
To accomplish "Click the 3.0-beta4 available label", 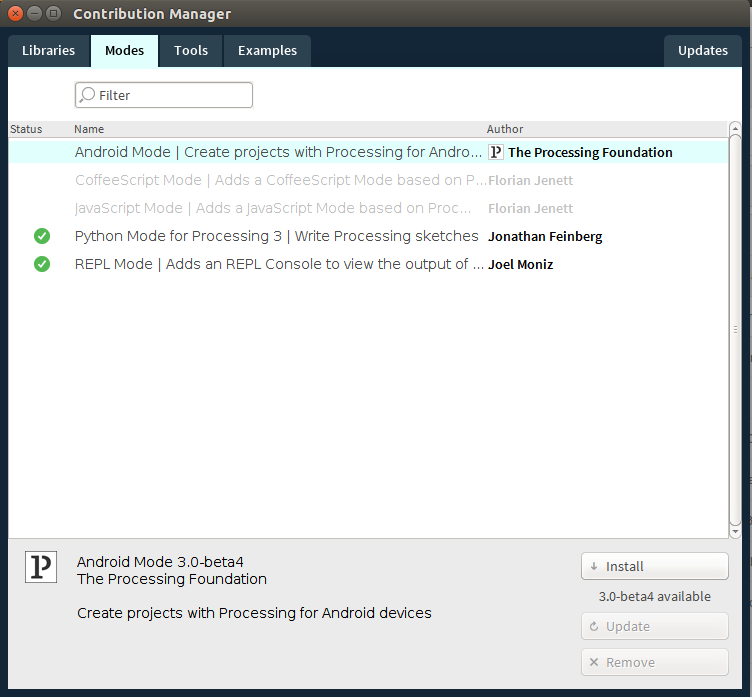I will tap(655, 596).
